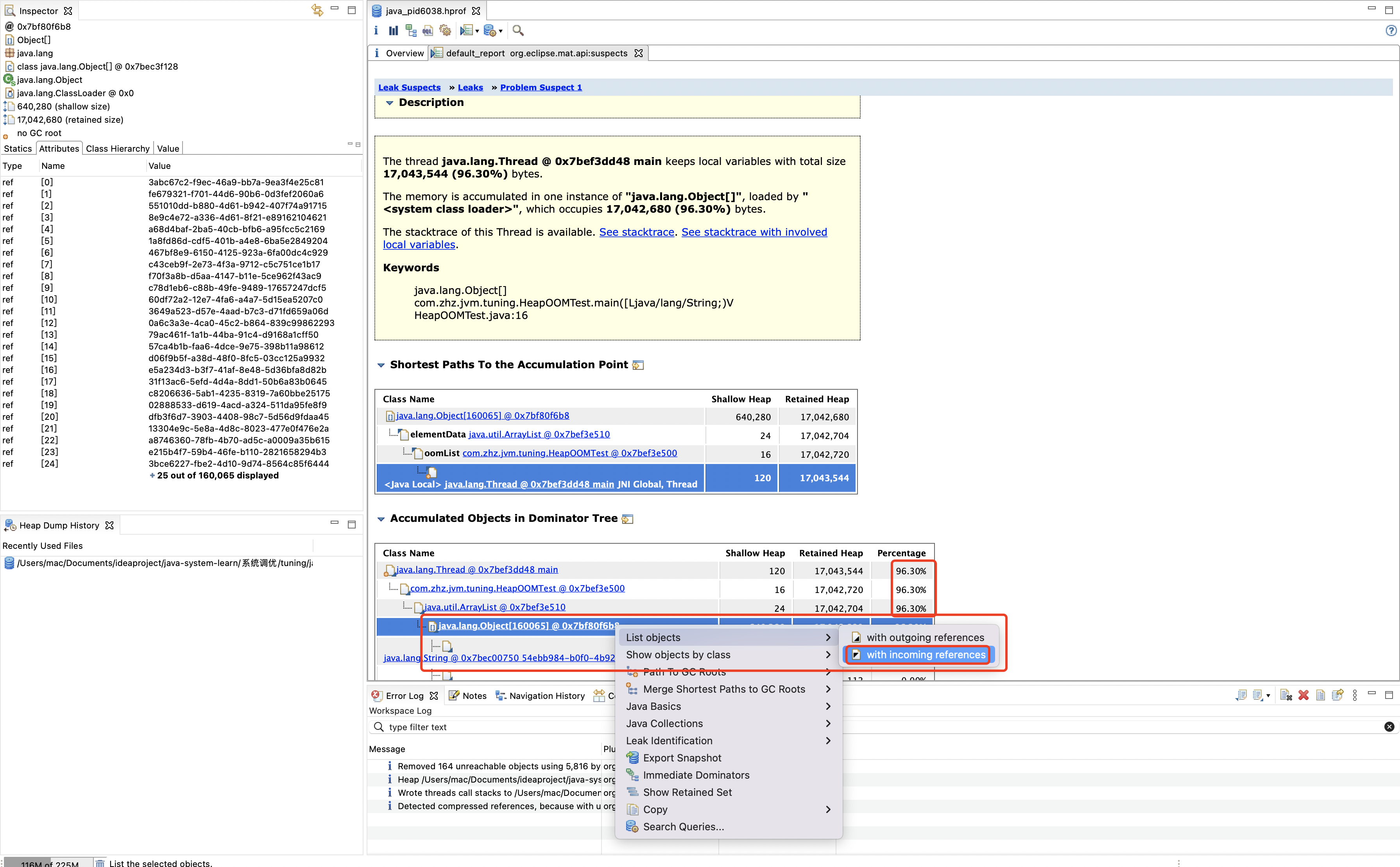Expand the 25 out of 160,065 displayed row
Viewport: 1400px width, 867px height.
(x=213, y=475)
